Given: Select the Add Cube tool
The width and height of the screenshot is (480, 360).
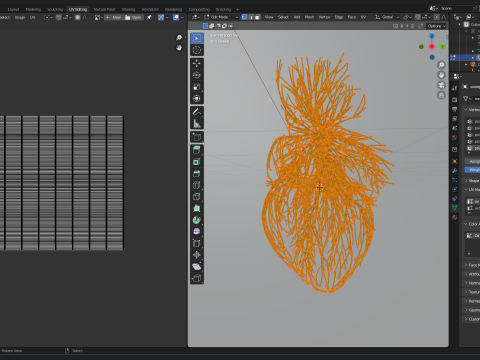Looking at the screenshot, I should (197, 137).
